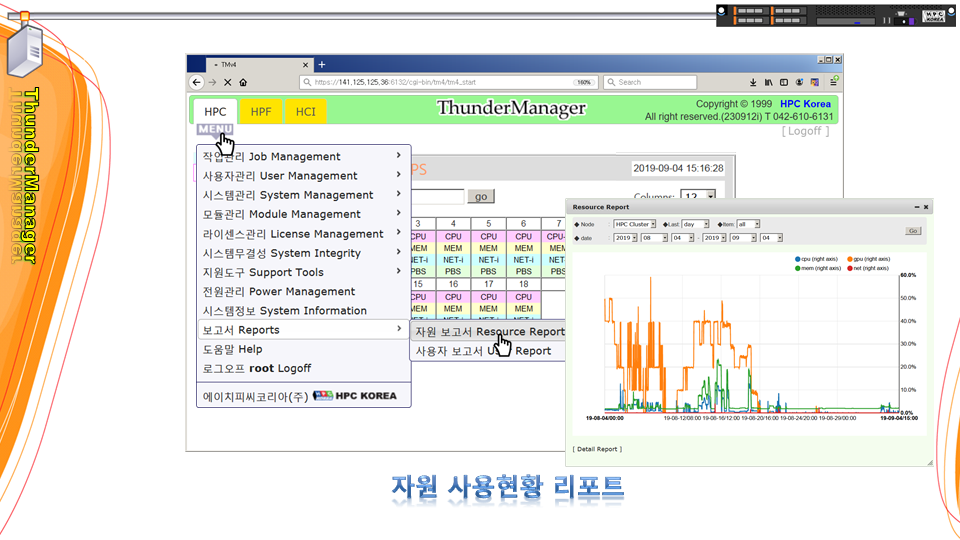
Task: Click the browser forward arrow
Action: pos(212,82)
